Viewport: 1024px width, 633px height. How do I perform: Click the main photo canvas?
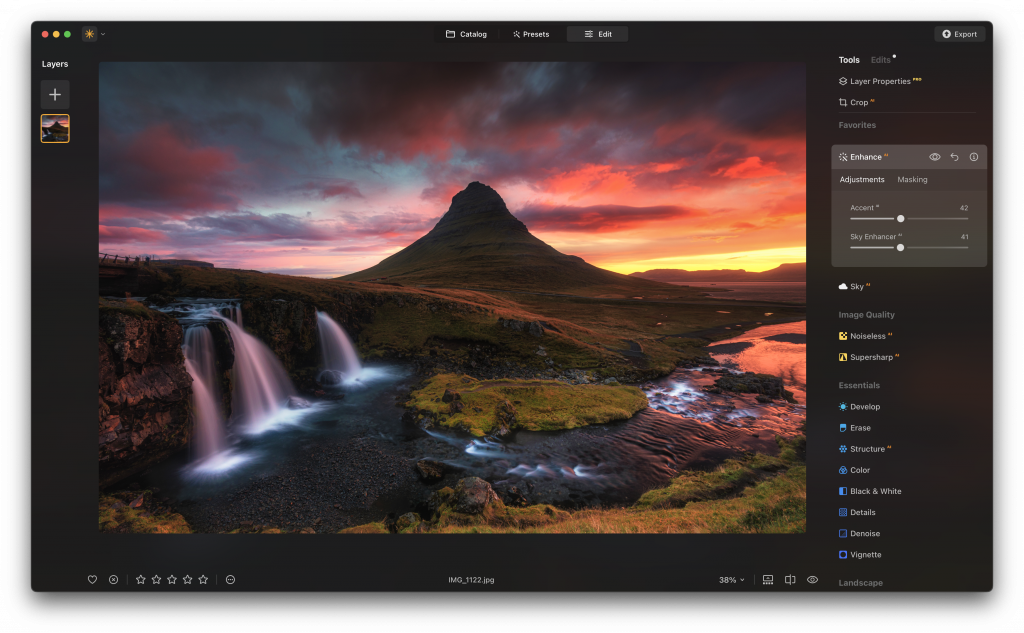[452, 298]
